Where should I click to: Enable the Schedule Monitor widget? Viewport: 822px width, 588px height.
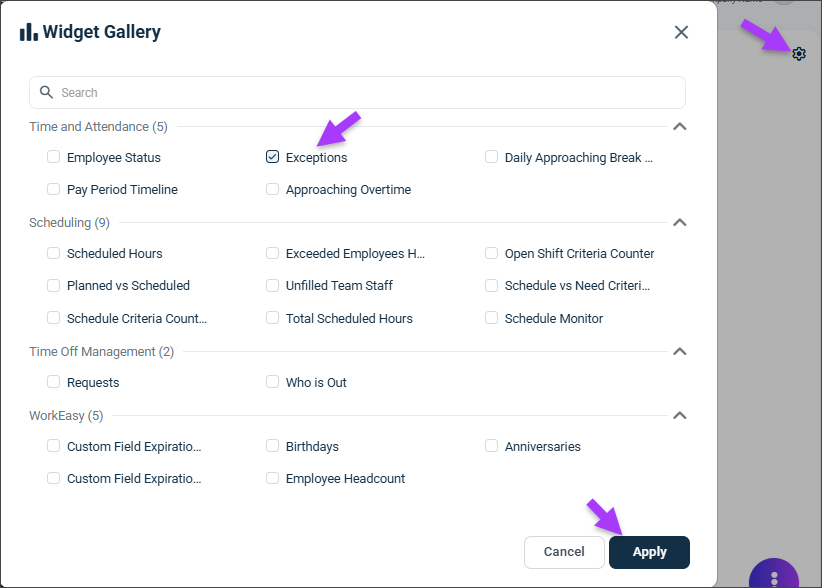[491, 318]
